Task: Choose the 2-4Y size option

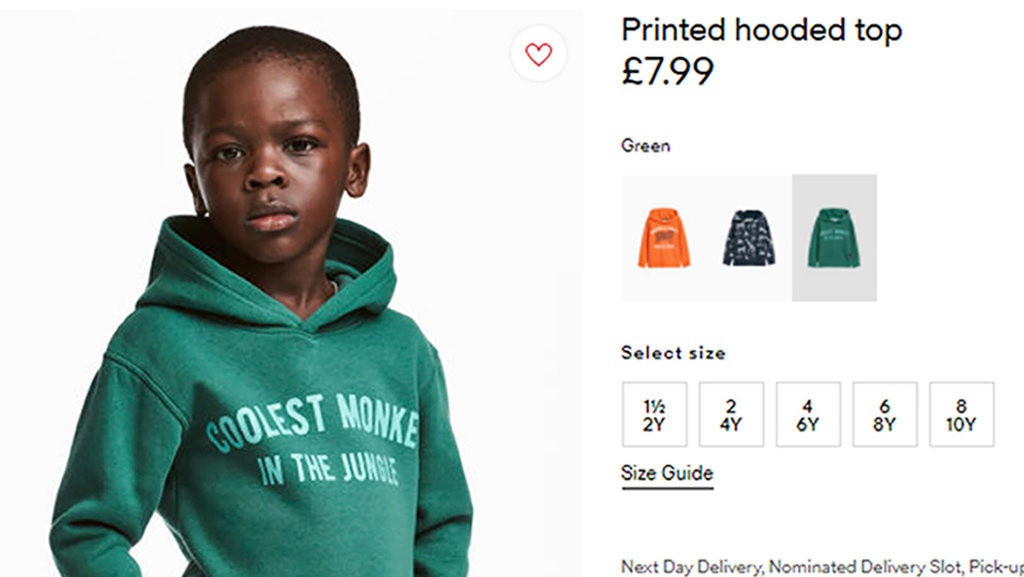Action: point(731,414)
